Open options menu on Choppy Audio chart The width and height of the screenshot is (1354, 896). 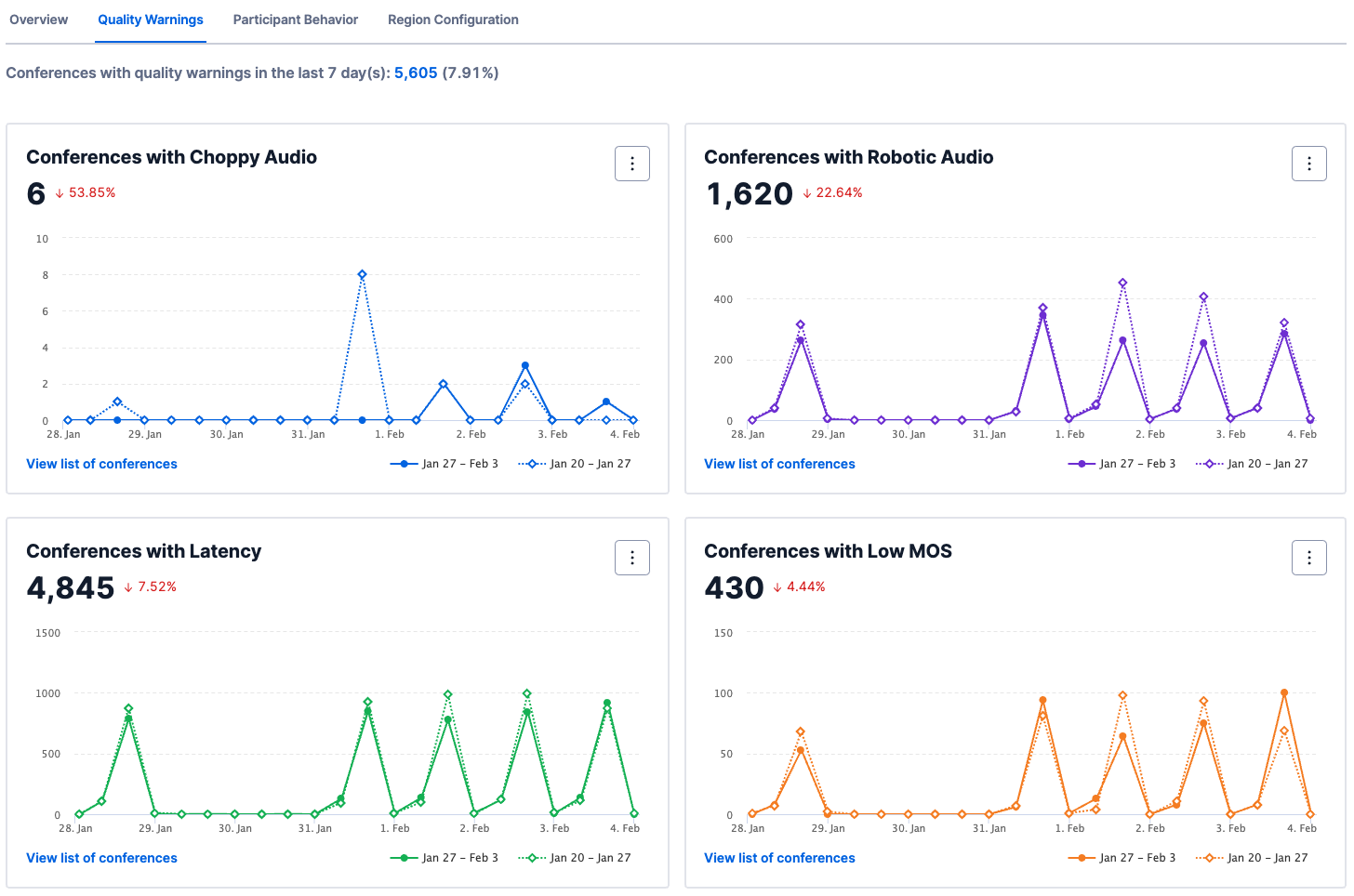pos(631,163)
